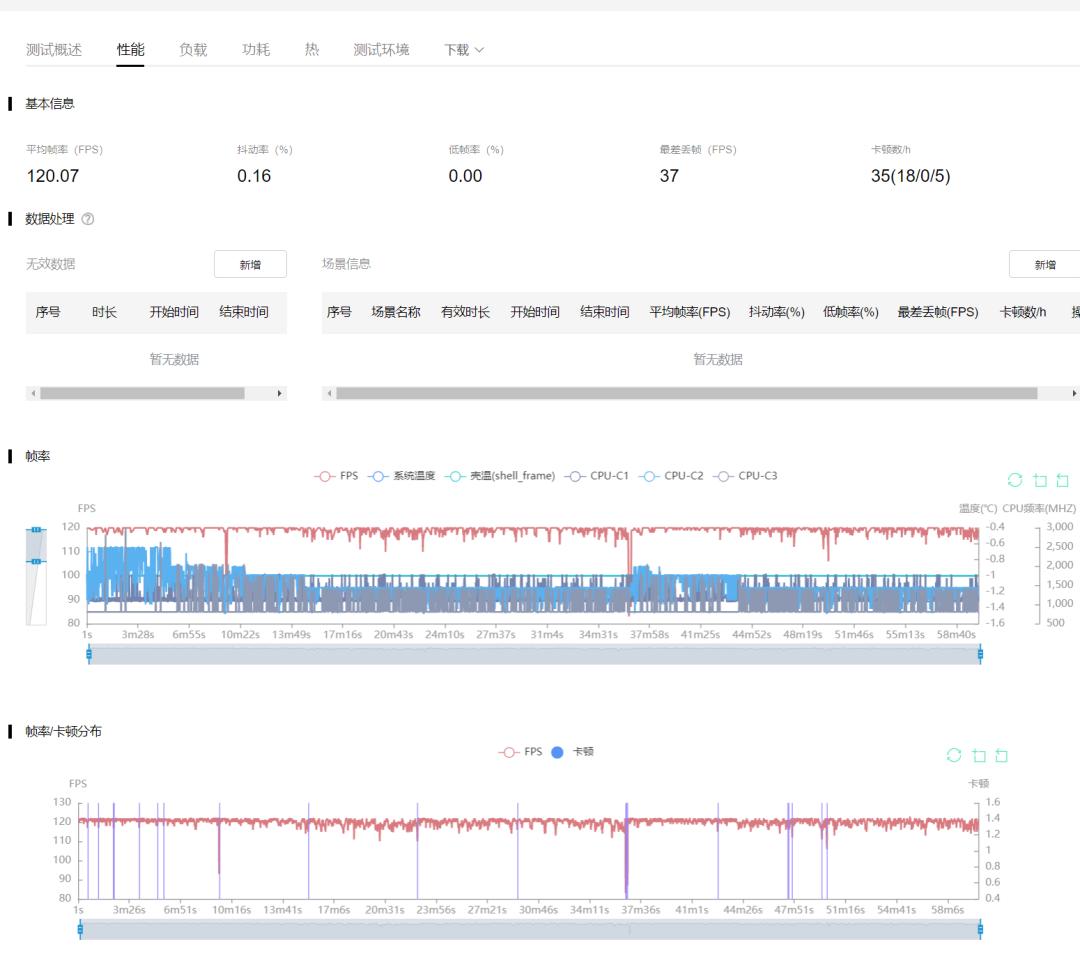Viewport: 1080px width, 972px height.
Task: Hide the 壳温(shell_frame) series in the legend
Action: point(500,476)
